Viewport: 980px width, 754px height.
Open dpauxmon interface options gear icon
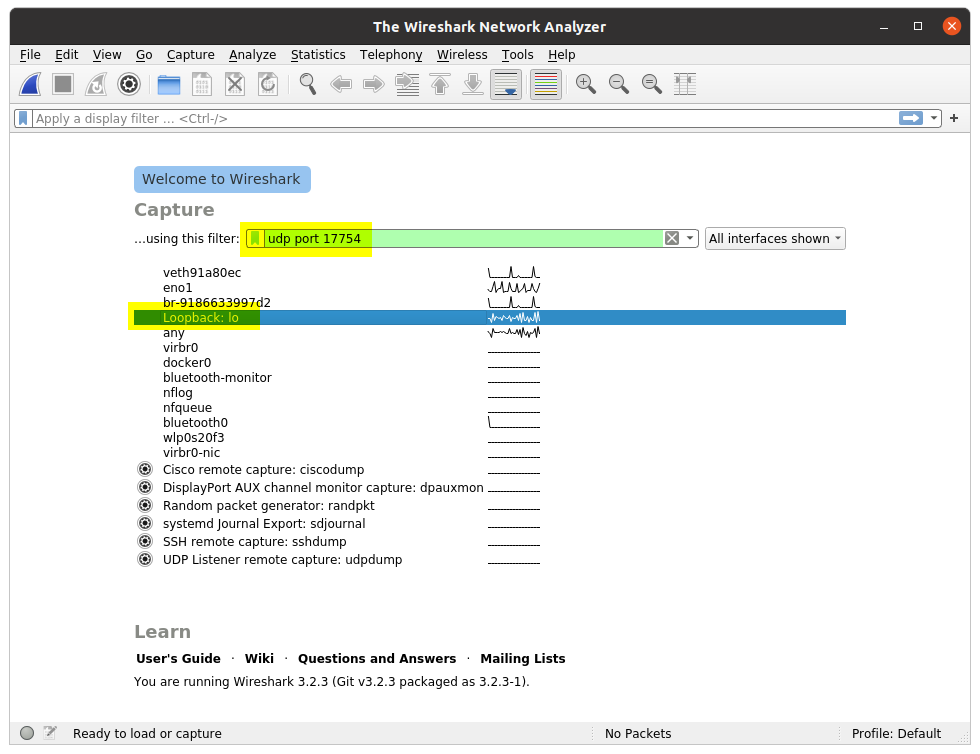[145, 487]
